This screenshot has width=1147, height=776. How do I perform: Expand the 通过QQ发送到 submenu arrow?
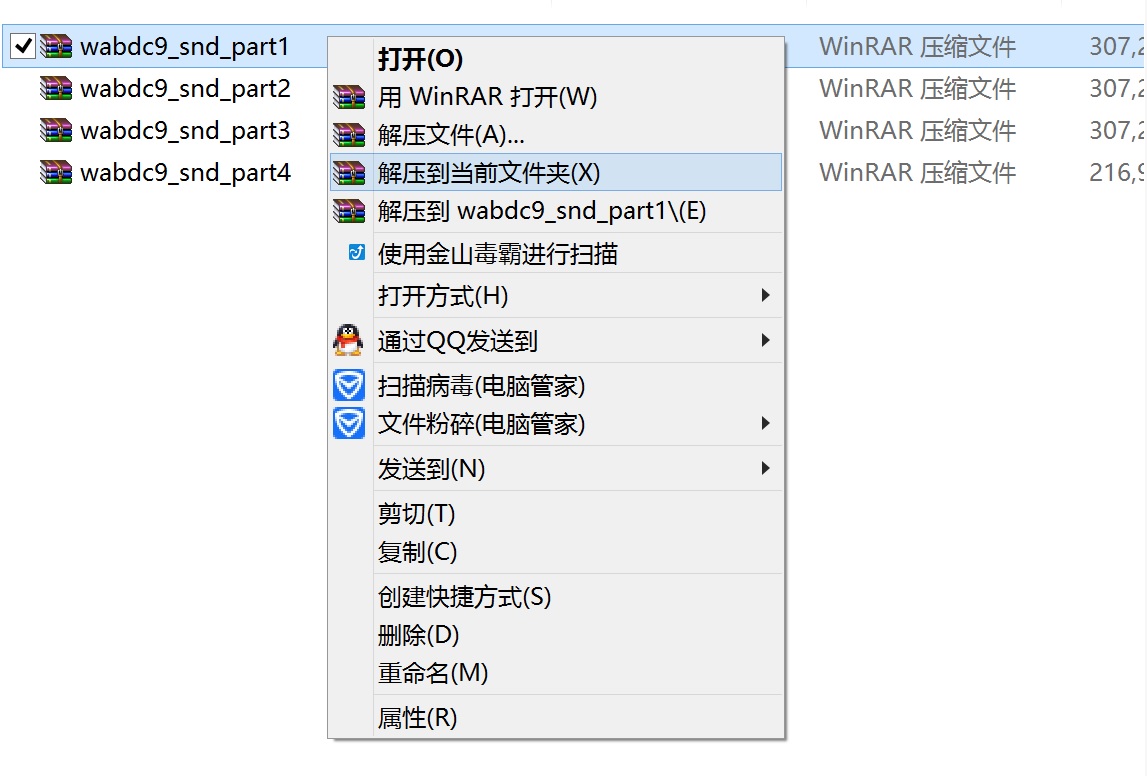pyautogui.click(x=765, y=340)
